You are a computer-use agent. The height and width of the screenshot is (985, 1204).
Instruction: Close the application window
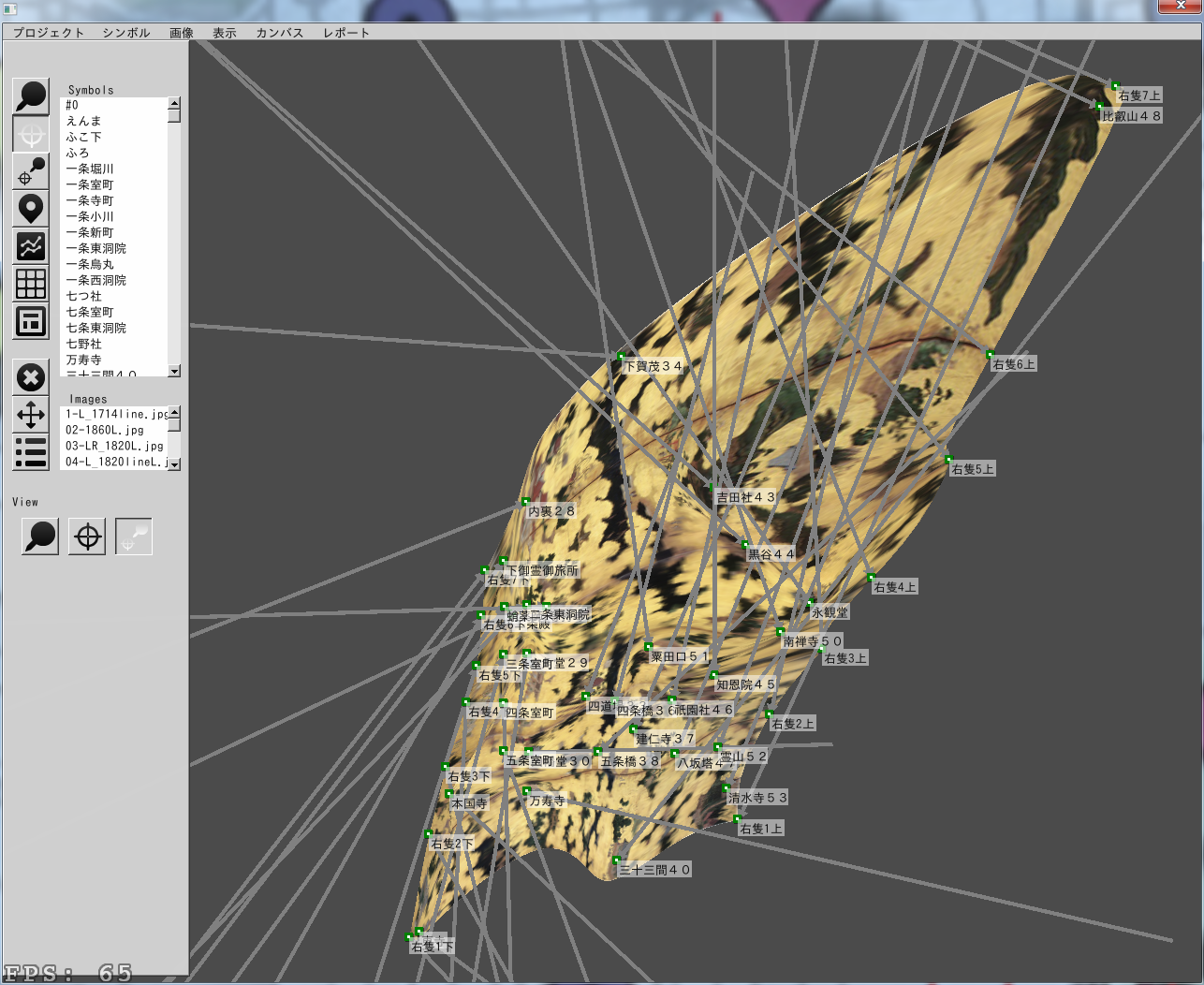[x=1181, y=6]
